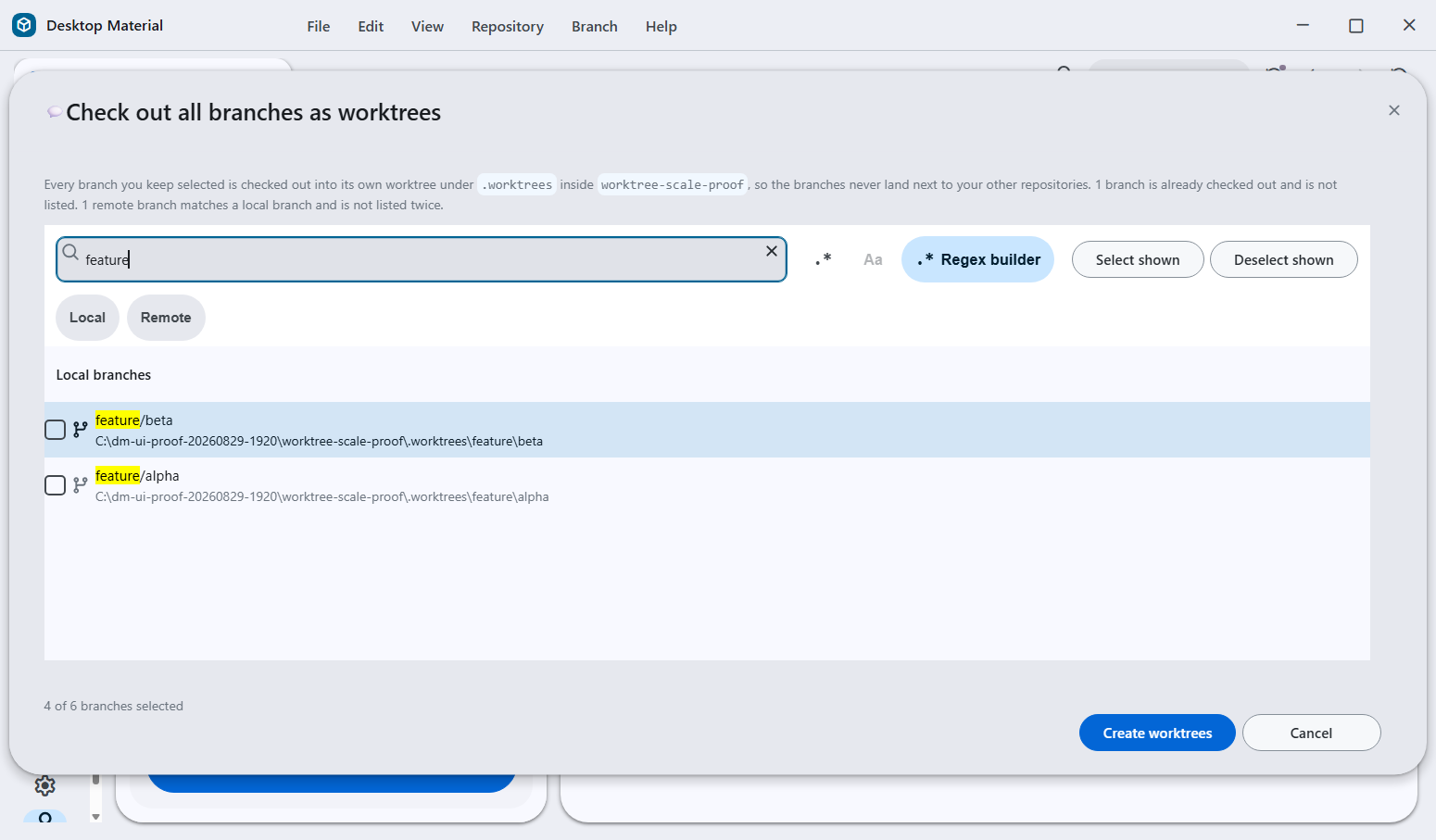Open the Help menu
Viewport: 1436px width, 840px height.
tap(661, 26)
